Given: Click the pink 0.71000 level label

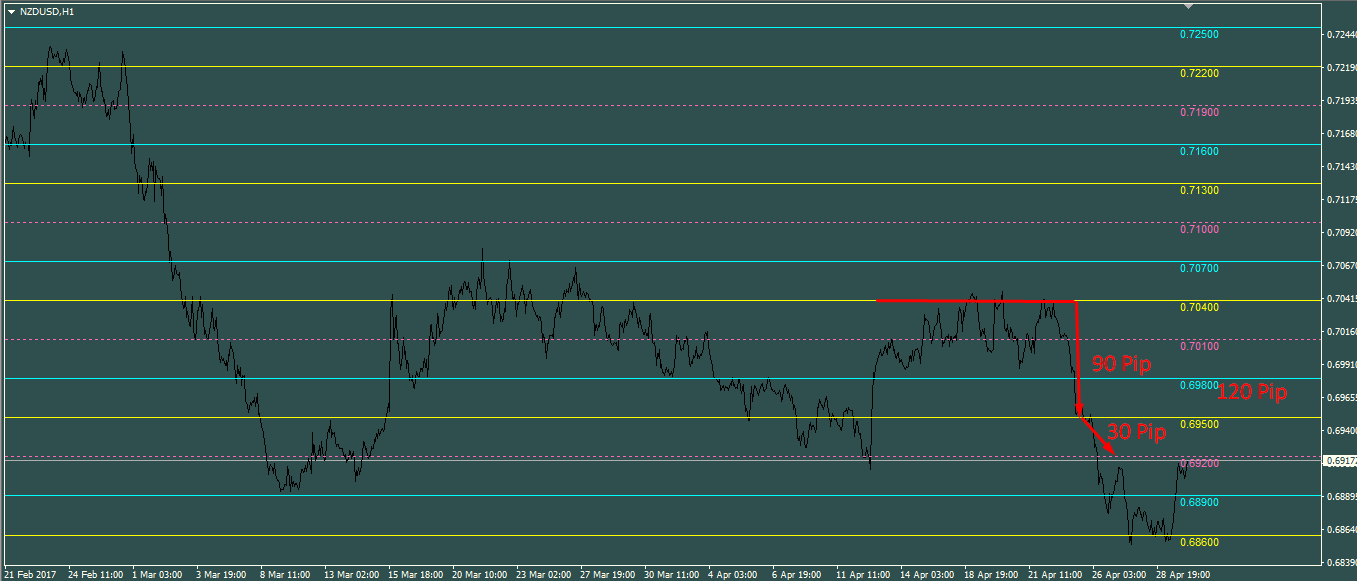Looking at the screenshot, I should coord(1199,230).
